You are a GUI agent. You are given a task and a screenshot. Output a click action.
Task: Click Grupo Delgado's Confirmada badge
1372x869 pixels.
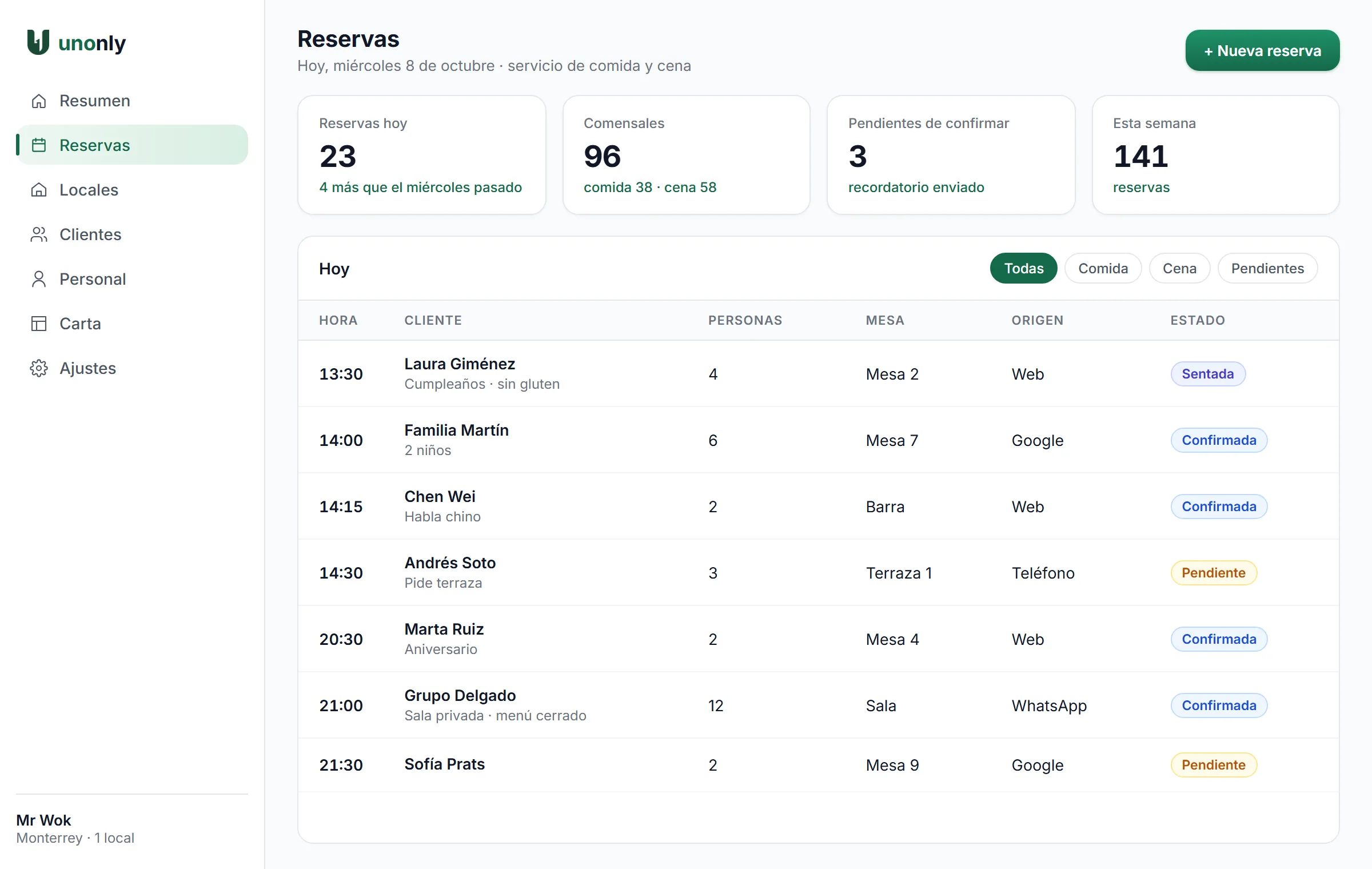click(1219, 705)
